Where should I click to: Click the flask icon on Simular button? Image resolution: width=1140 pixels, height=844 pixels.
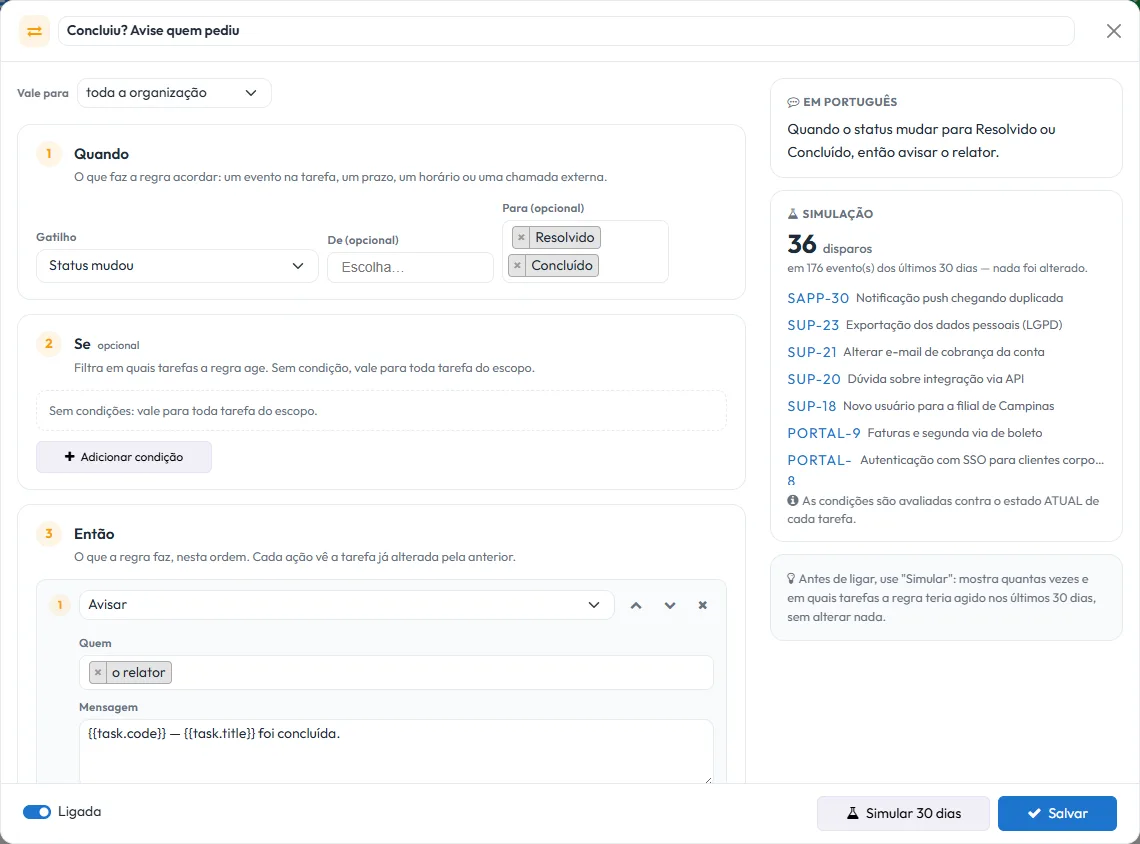click(x=853, y=813)
